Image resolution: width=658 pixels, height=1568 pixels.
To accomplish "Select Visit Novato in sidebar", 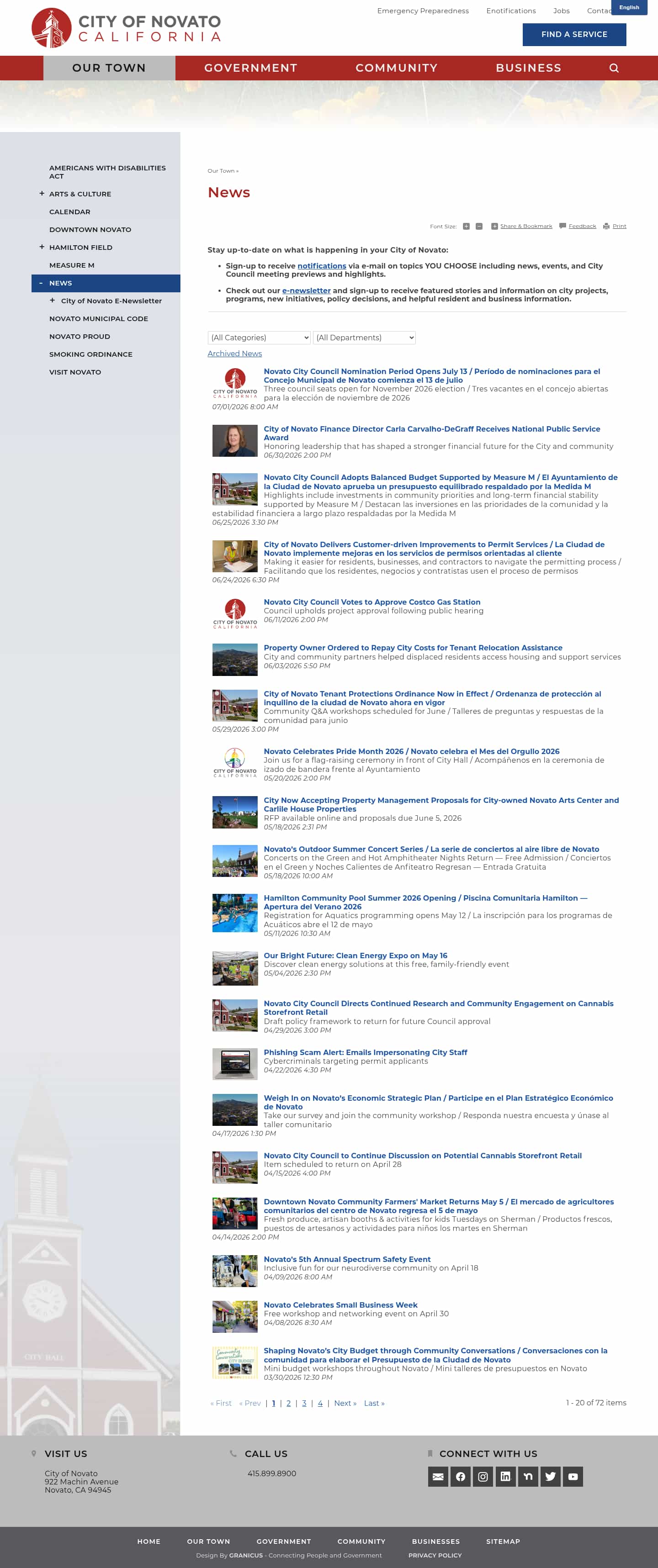I will pos(75,372).
